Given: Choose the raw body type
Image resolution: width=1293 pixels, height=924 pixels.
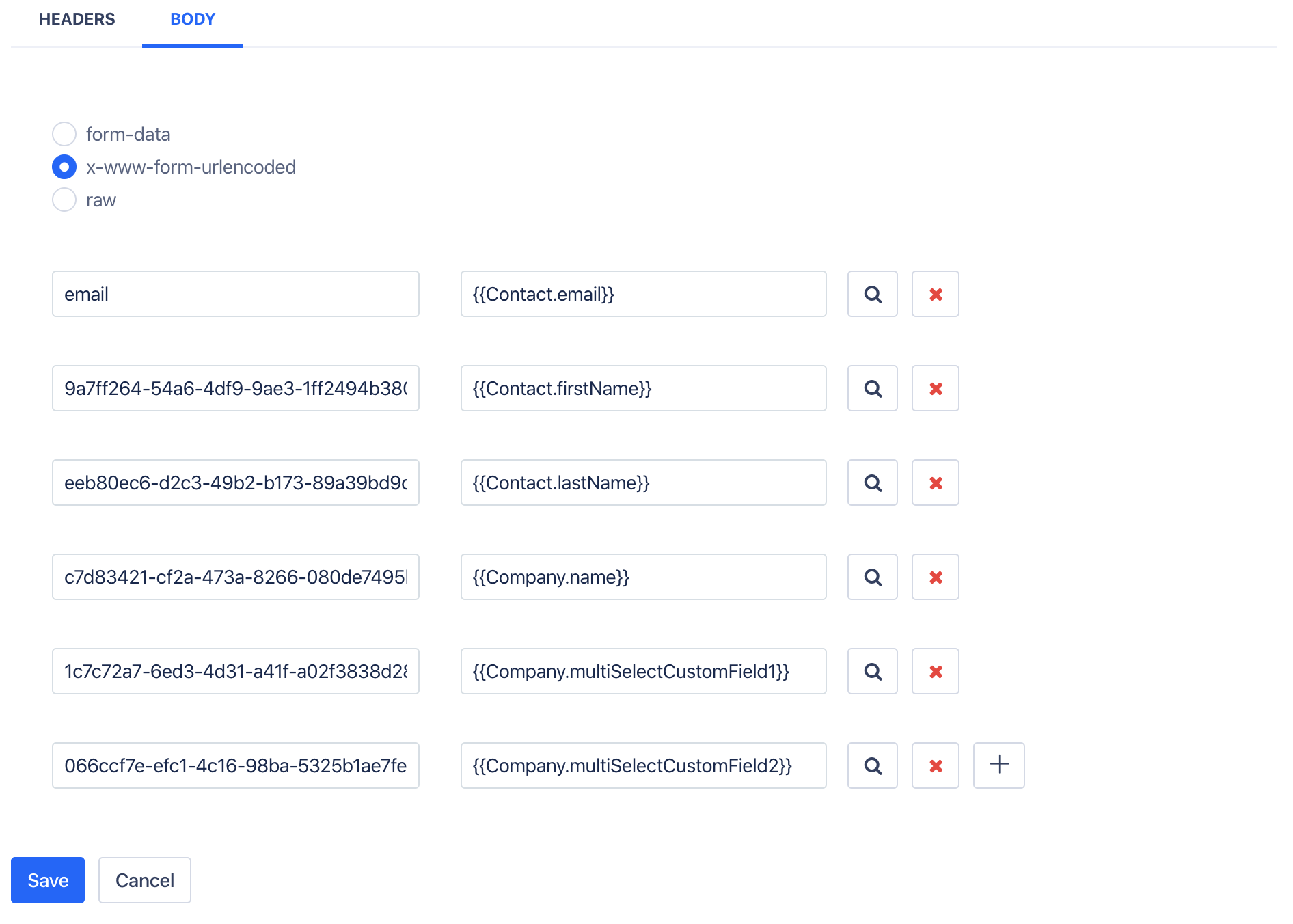Looking at the screenshot, I should [x=64, y=200].
